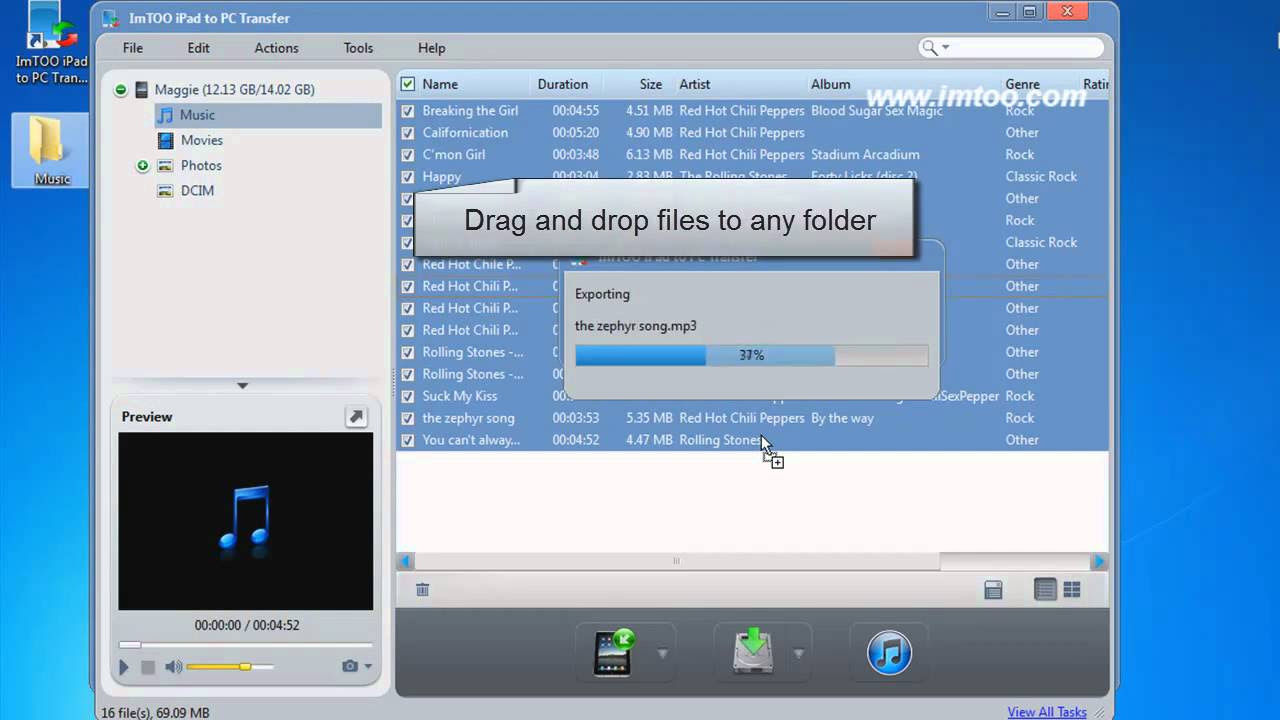The width and height of the screenshot is (1280, 720).
Task: Collapse the Maggie device node
Action: click(121, 89)
